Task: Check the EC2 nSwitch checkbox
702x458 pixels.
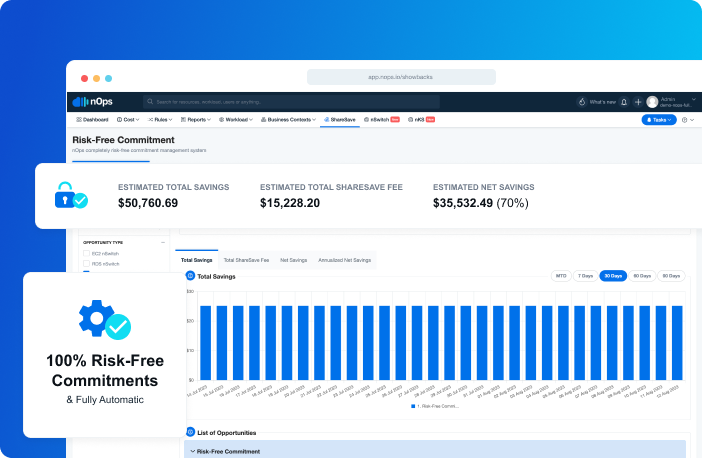Action: [86, 253]
